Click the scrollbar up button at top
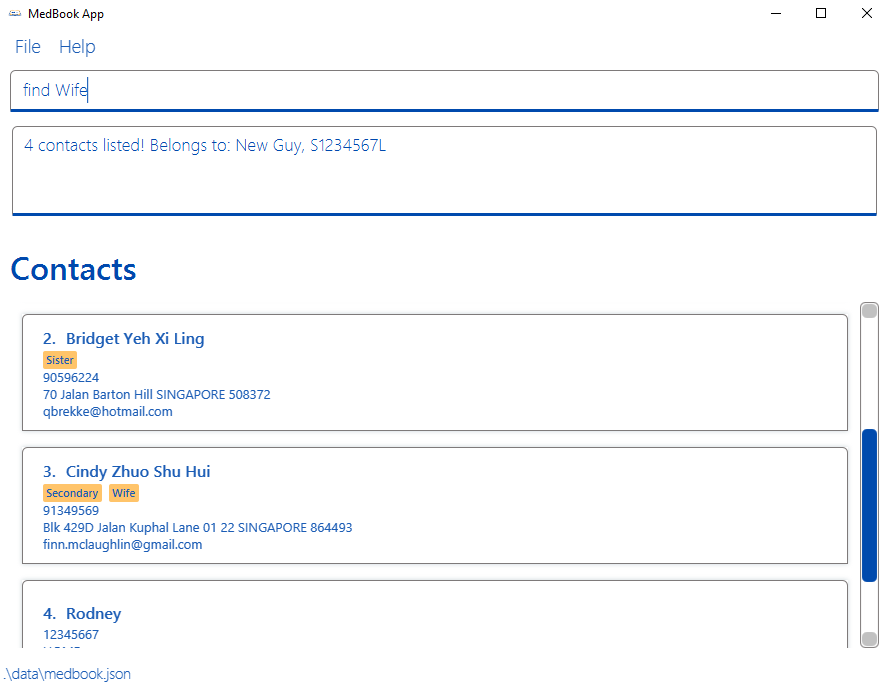Viewport: 885px width, 682px height. (x=870, y=311)
